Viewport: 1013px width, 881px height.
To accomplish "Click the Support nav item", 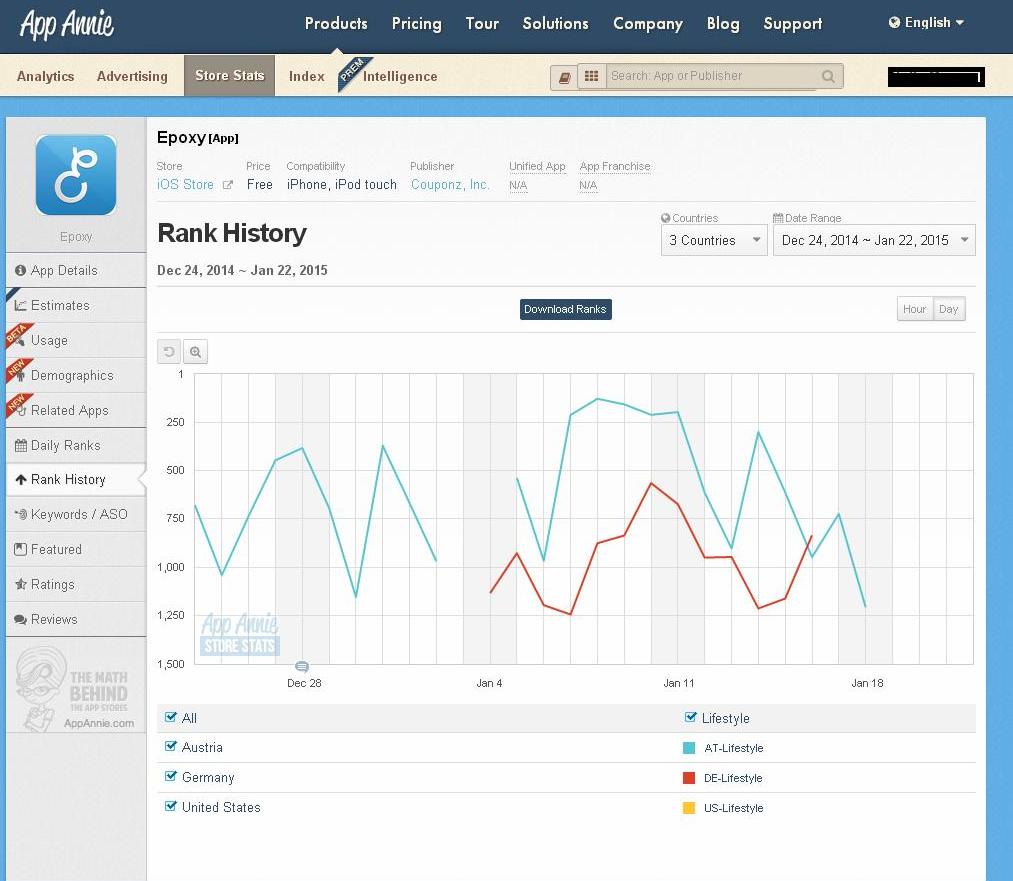I will [x=793, y=24].
